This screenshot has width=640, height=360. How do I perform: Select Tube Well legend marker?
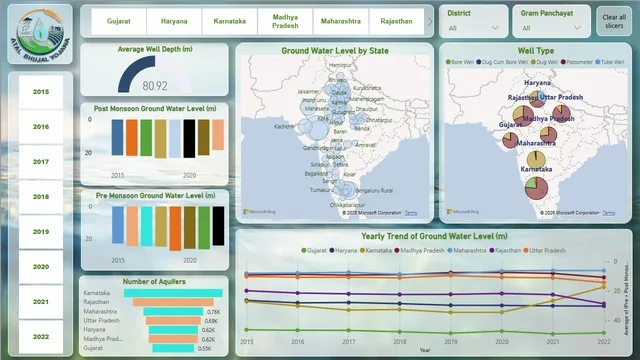[x=598, y=62]
